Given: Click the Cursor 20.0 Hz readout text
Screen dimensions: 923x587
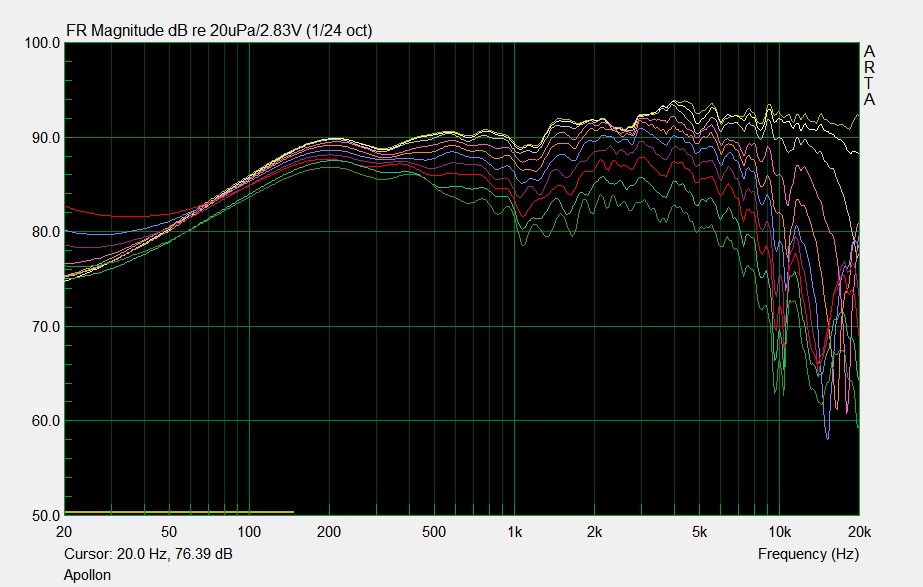Looking at the screenshot, I should click(149, 554).
